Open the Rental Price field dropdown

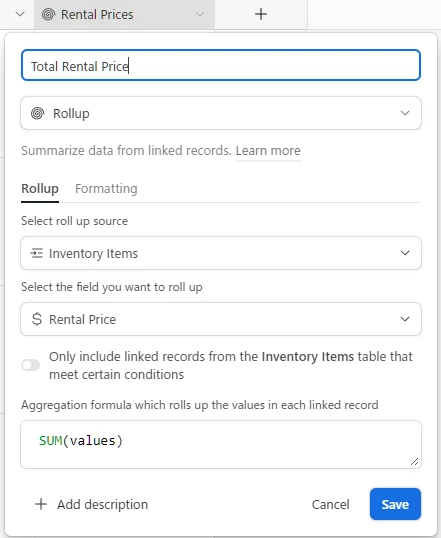pos(221,319)
